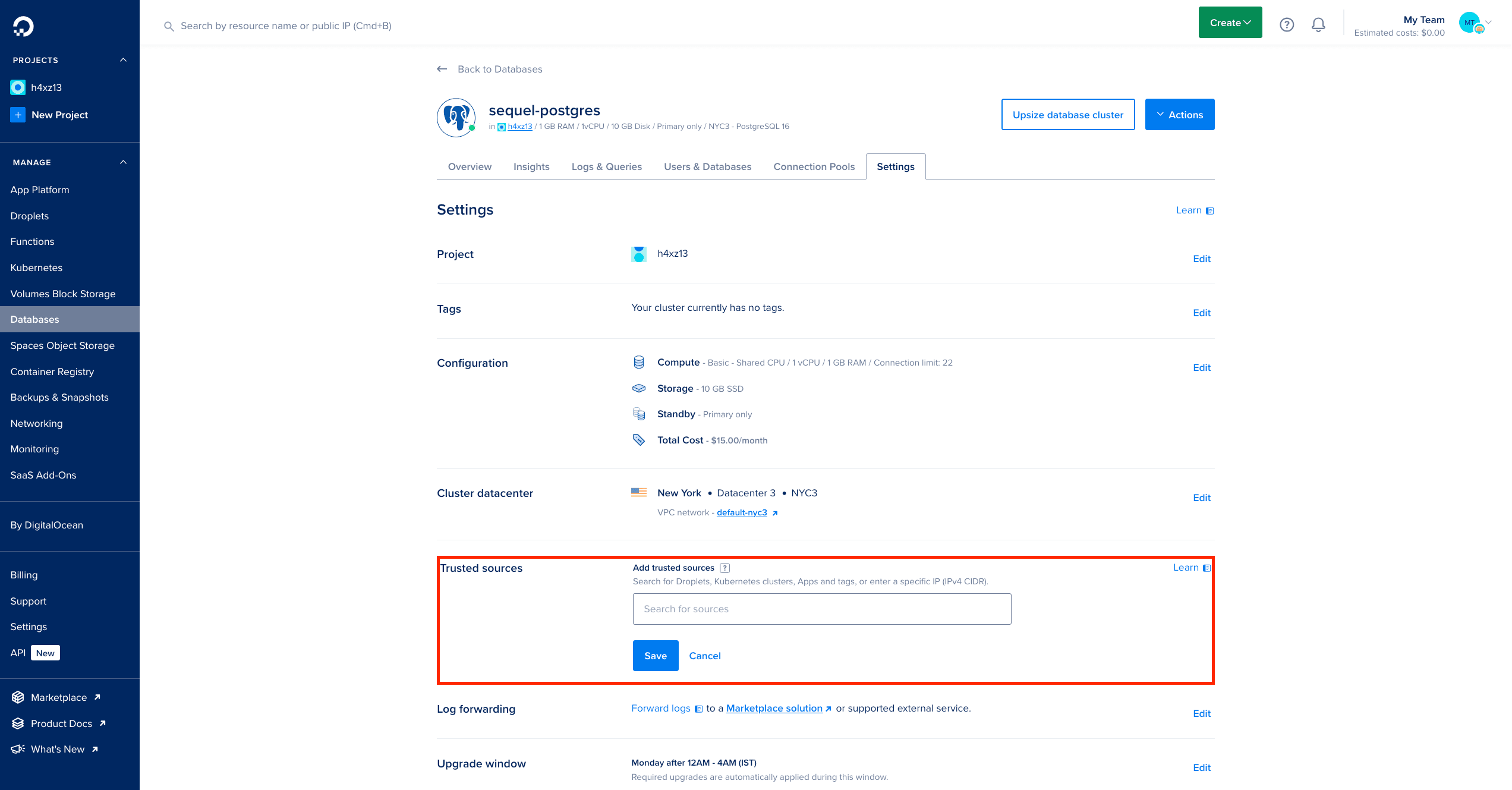Edit the Project setting
The width and height of the screenshot is (1512, 790).
point(1202,259)
